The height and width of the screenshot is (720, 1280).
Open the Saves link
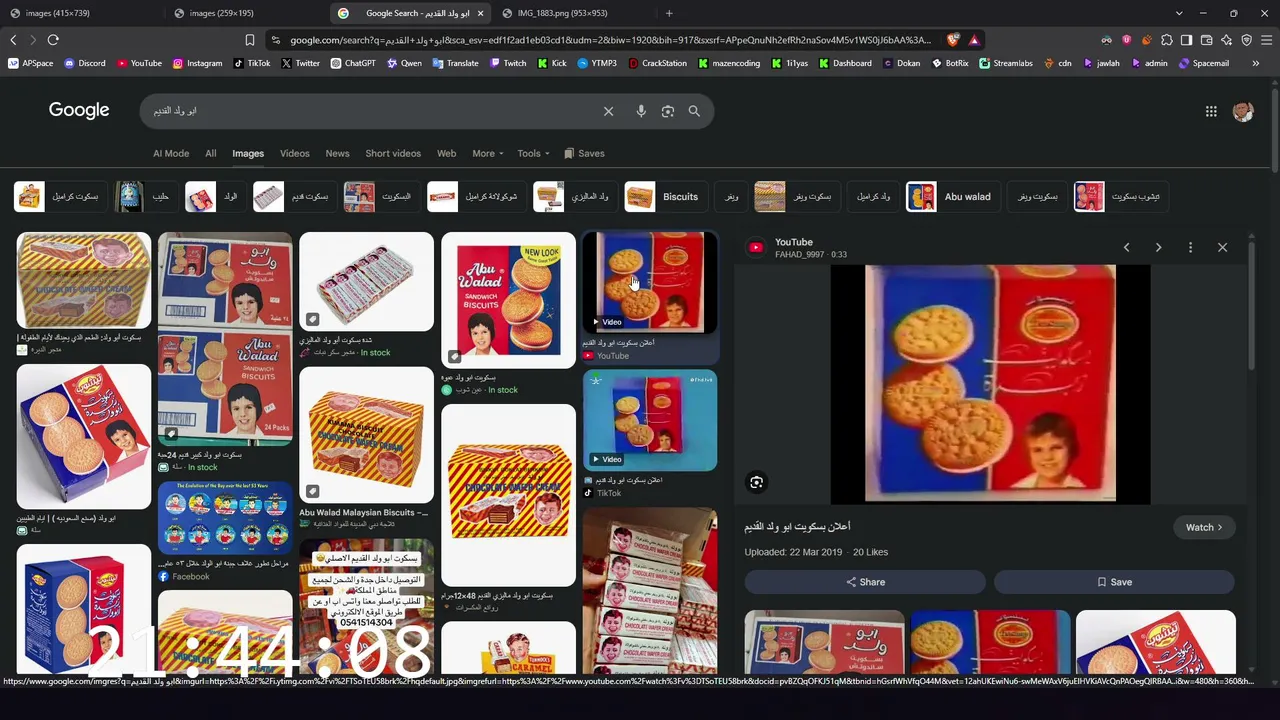pos(584,153)
